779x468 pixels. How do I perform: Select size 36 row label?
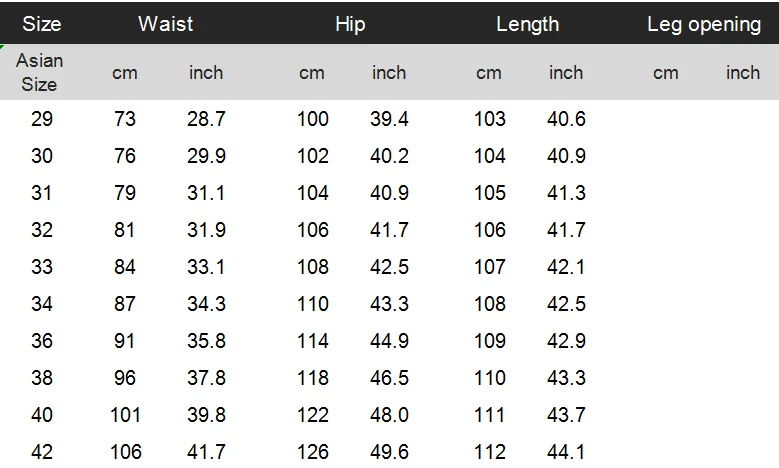(42, 341)
